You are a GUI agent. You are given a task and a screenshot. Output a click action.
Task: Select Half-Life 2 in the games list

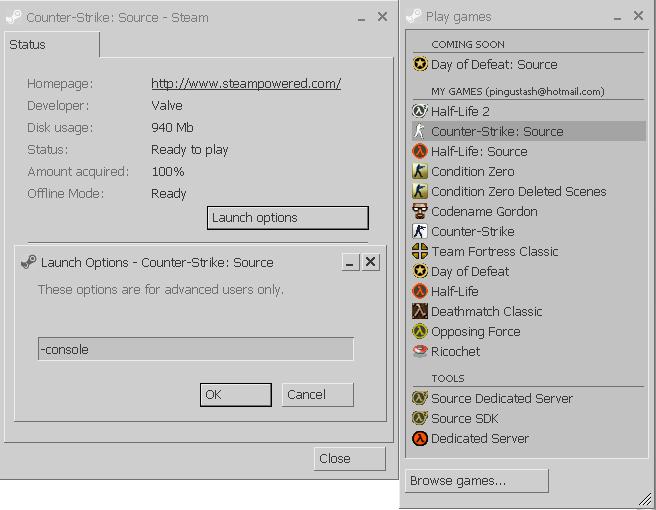[528, 111]
